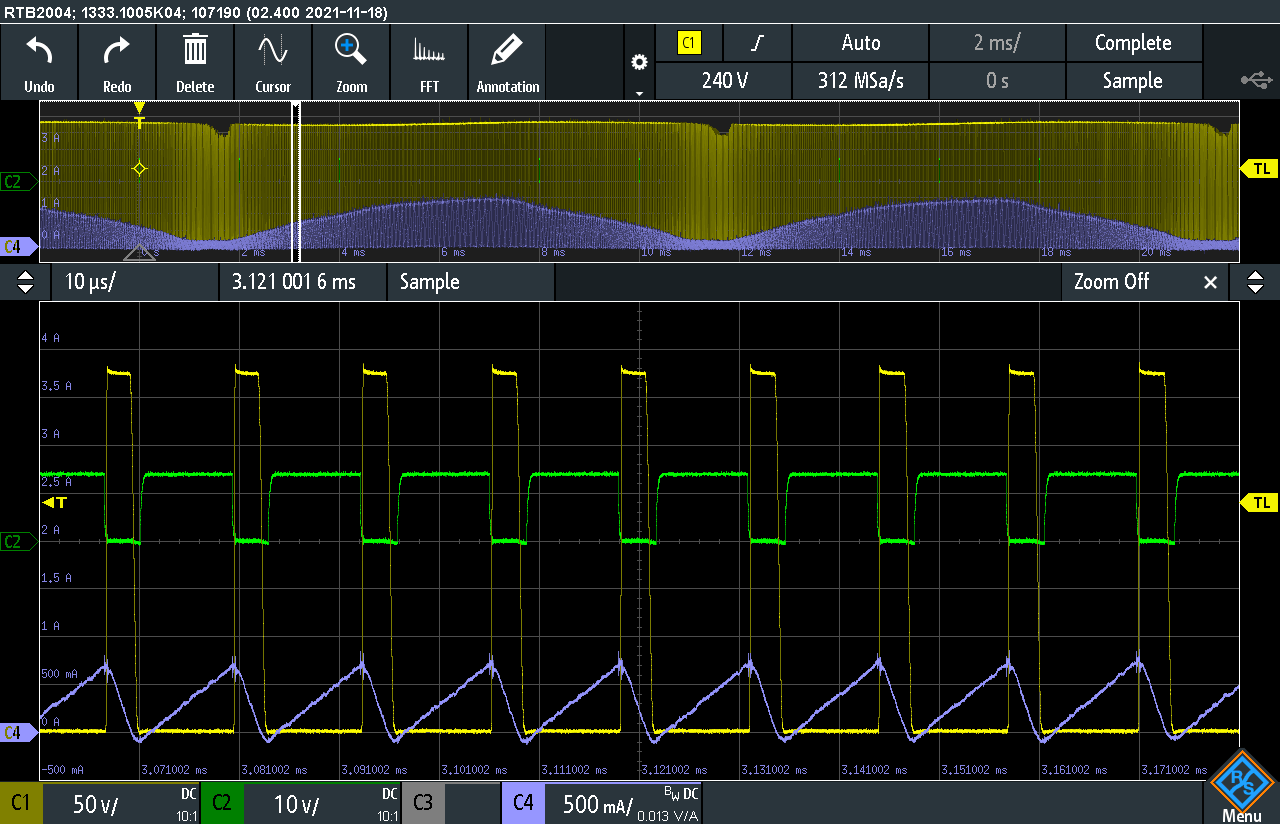Open the R&S Menu button
Screen dimensions: 1280x824
point(1241,786)
